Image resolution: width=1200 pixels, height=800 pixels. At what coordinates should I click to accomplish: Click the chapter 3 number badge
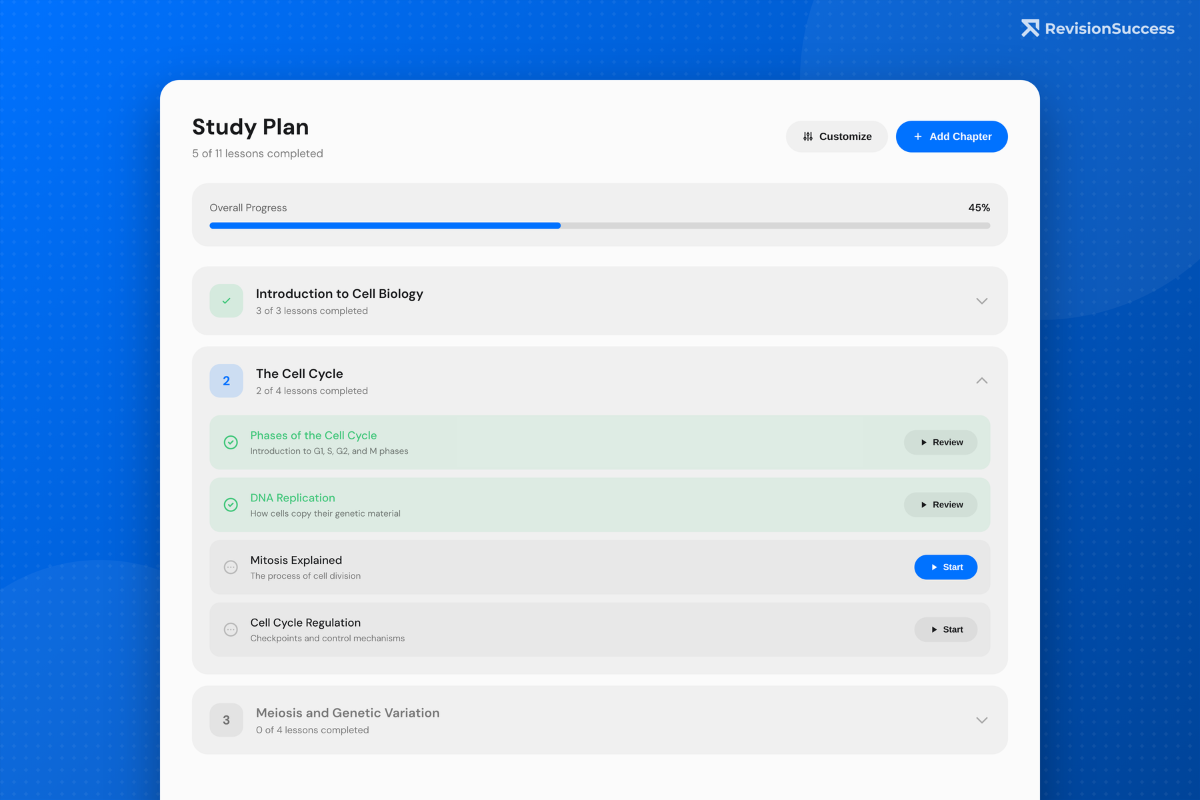pos(226,720)
